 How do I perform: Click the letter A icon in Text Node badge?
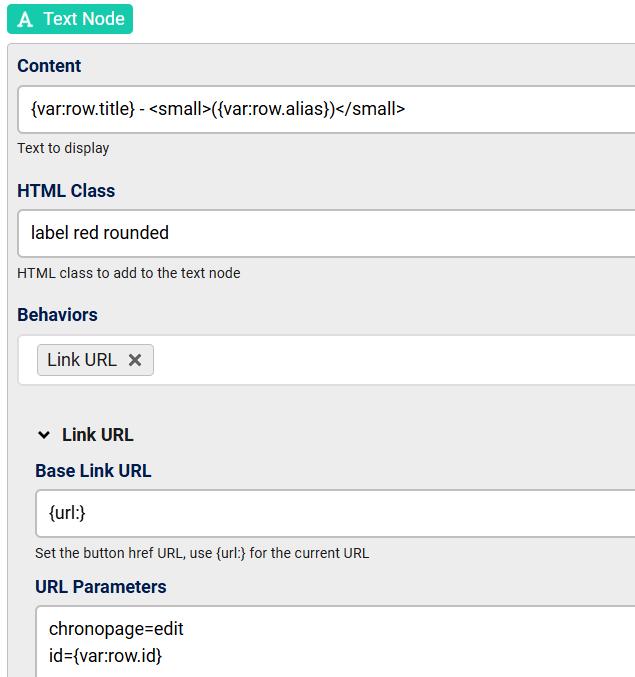point(25,19)
